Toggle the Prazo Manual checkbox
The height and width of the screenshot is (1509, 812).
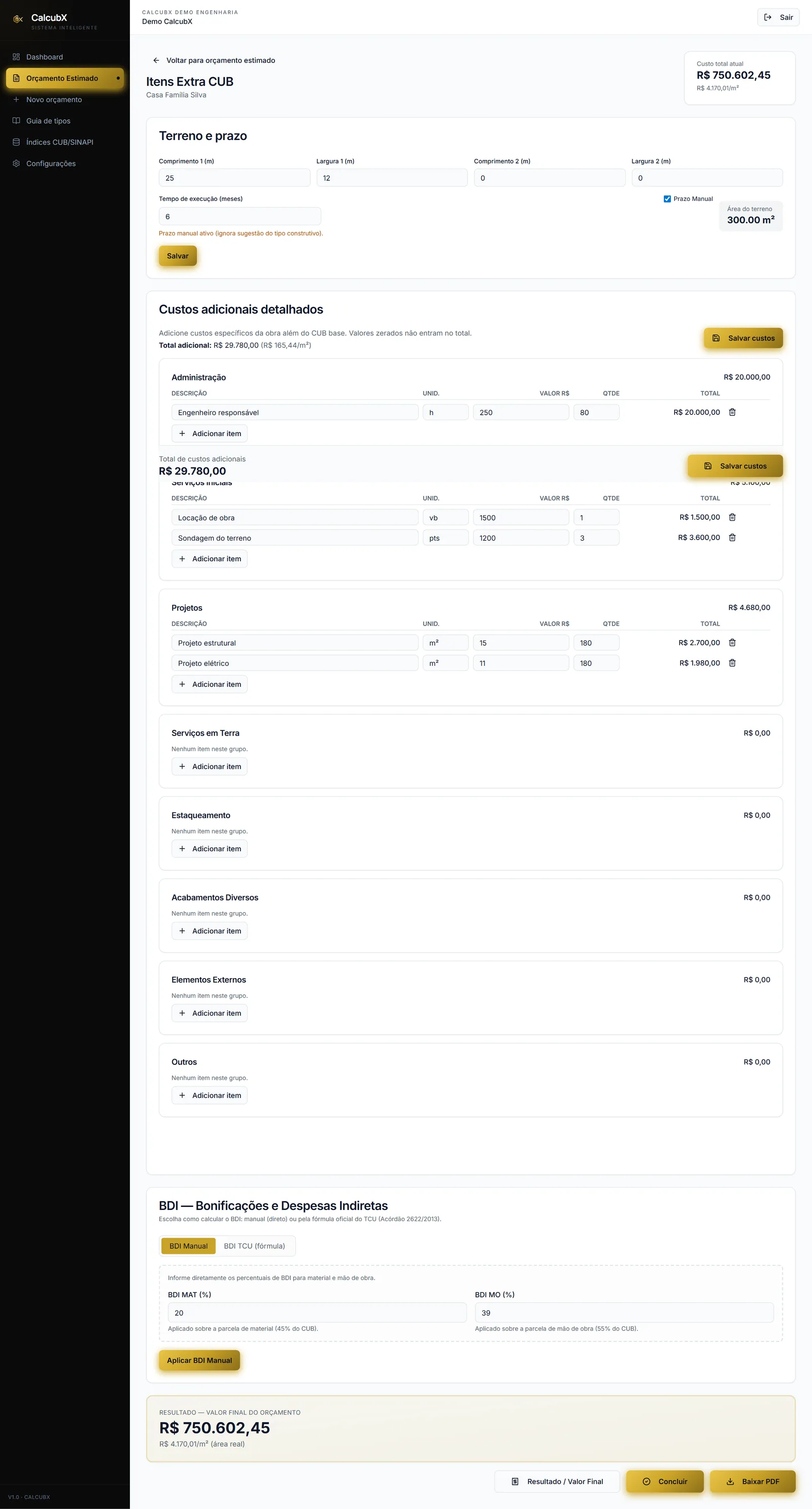[x=667, y=199]
